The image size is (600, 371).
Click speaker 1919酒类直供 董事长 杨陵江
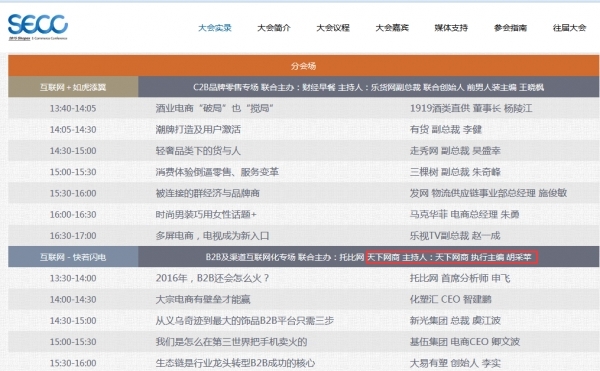tap(471, 108)
